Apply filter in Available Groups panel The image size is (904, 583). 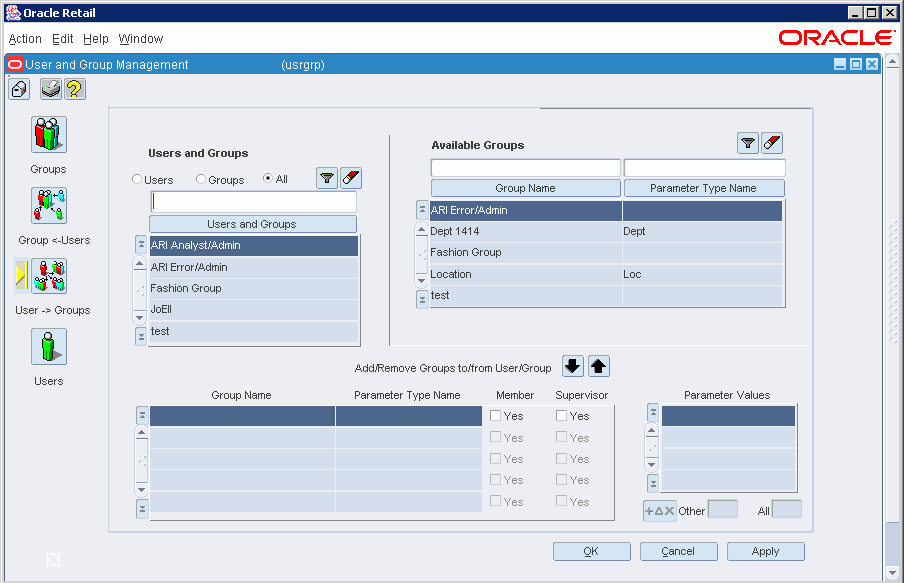point(748,143)
